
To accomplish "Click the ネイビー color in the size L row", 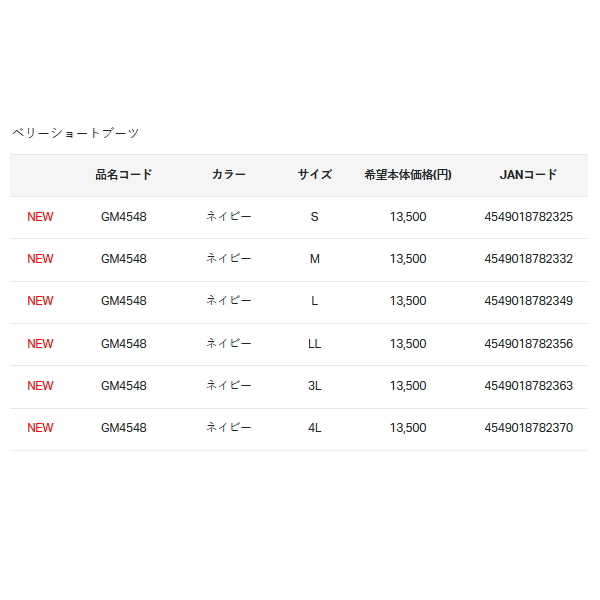I will (229, 301).
